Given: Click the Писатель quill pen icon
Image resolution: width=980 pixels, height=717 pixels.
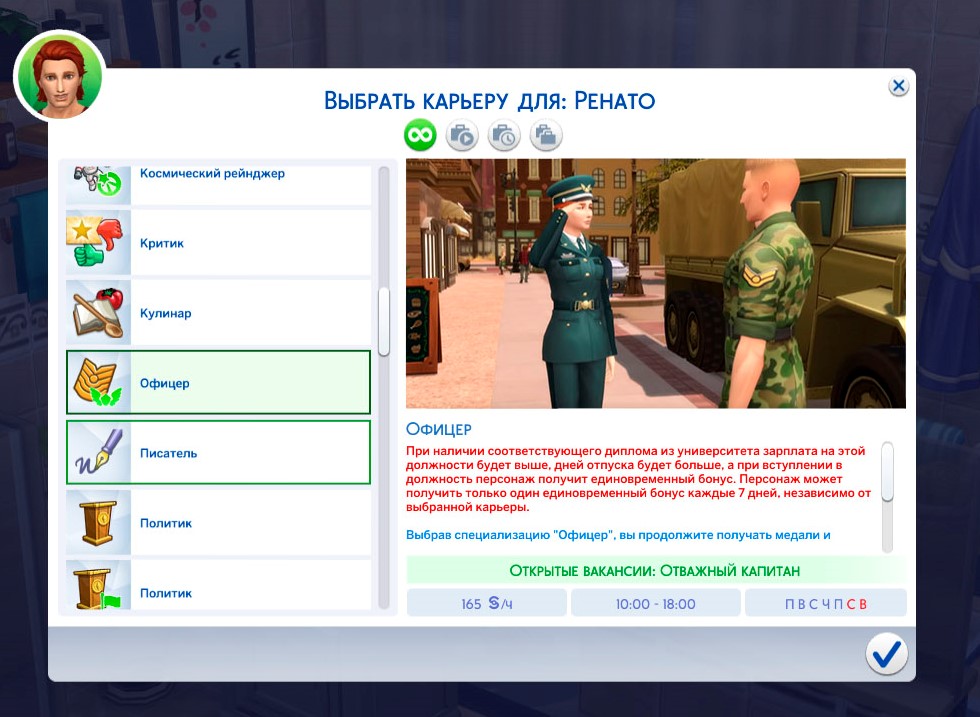Looking at the screenshot, I should [98, 453].
